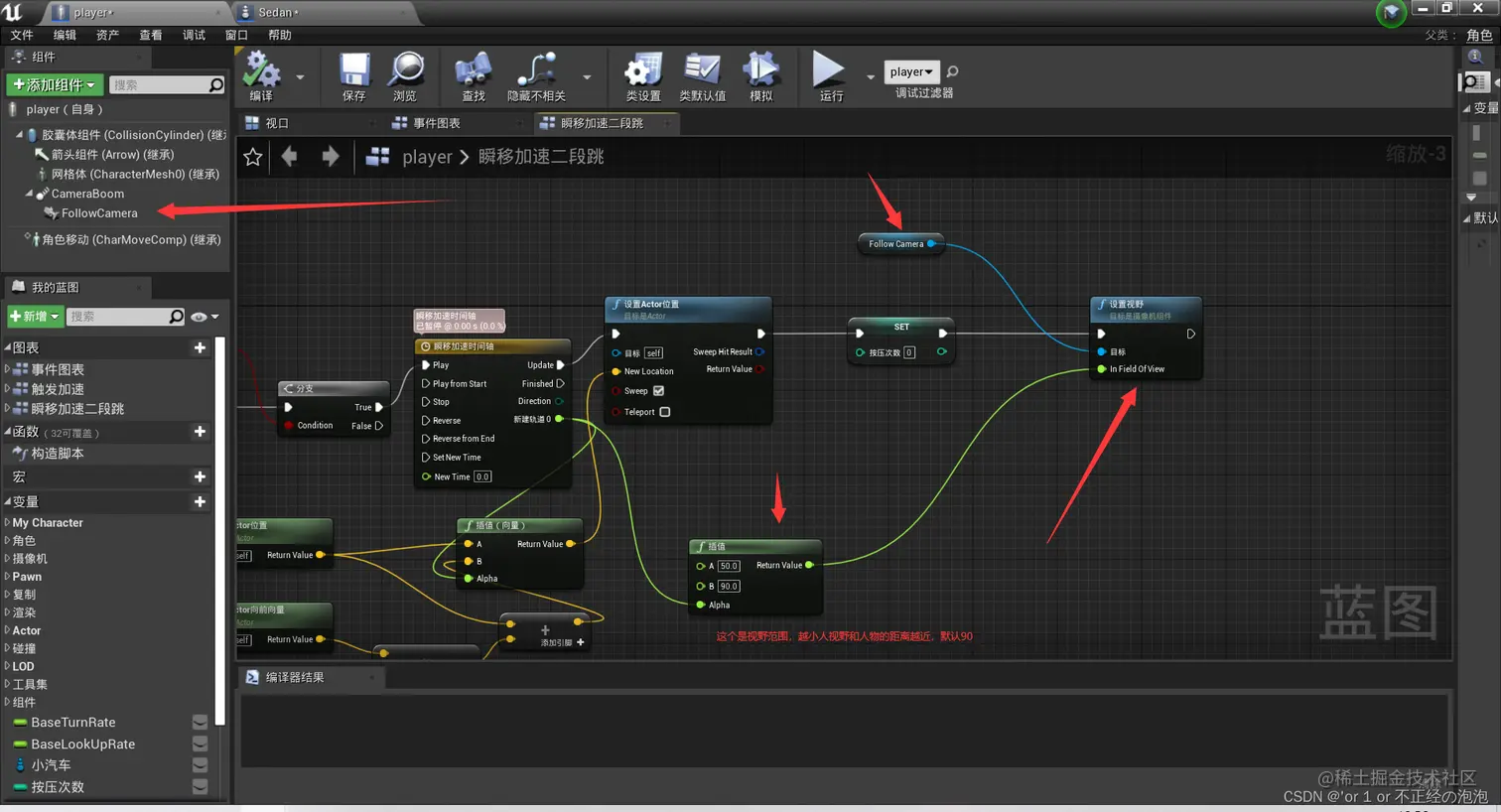Click the favorite star icon in graph breadcrumb

point(253,157)
